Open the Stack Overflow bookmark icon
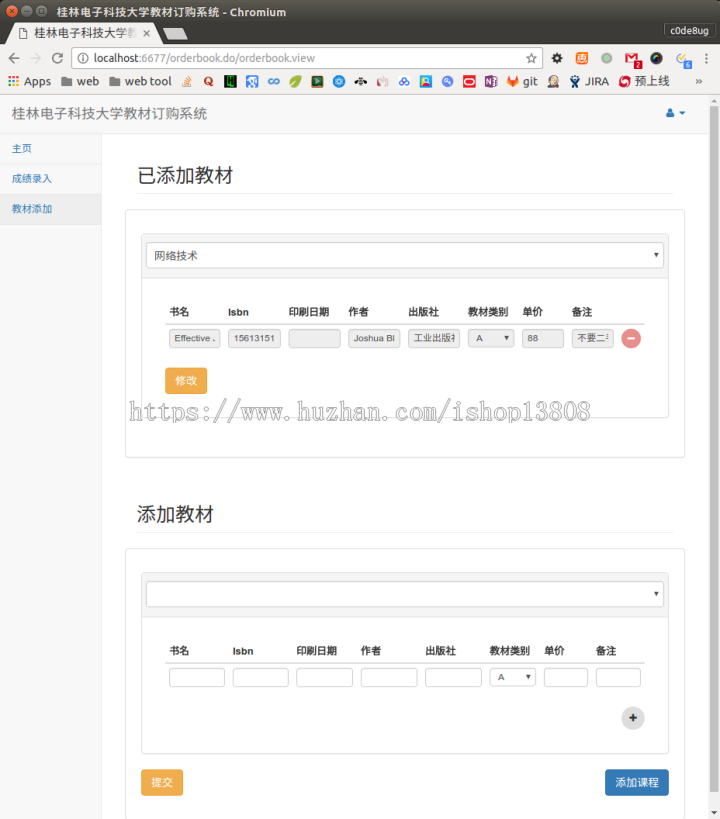The width and height of the screenshot is (720, 819). tap(187, 81)
